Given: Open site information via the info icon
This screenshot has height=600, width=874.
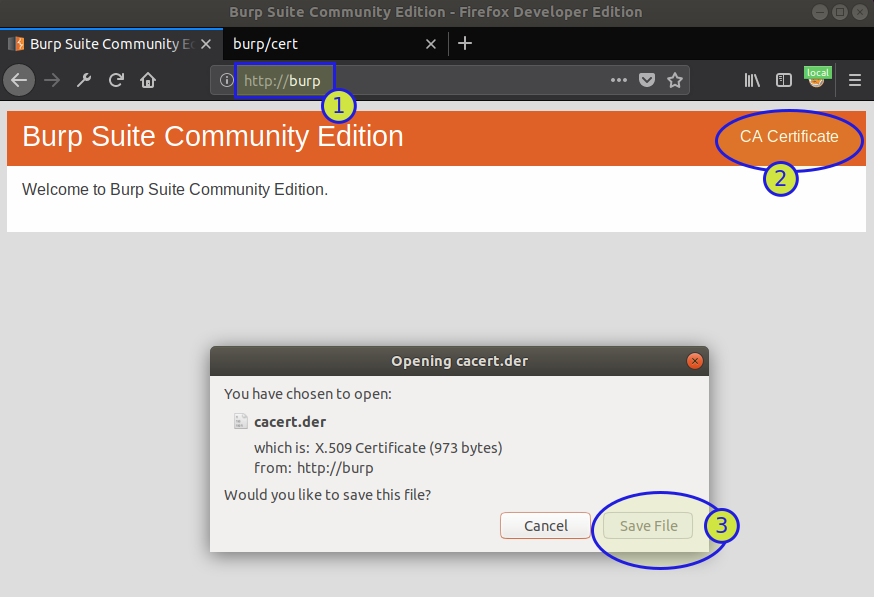Looking at the screenshot, I should (x=226, y=80).
